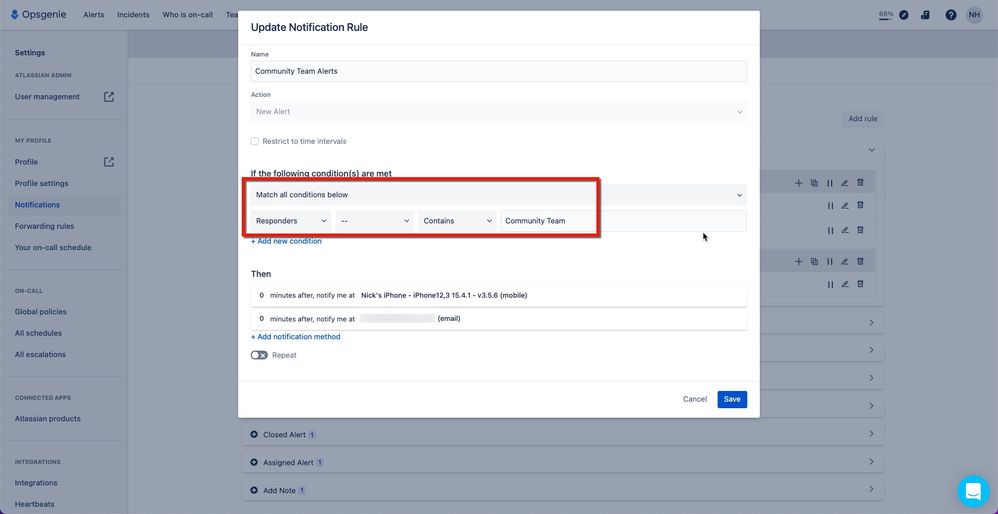Click pause icon in upper rule group header
Viewport: 998px width, 514px height.
click(x=830, y=183)
